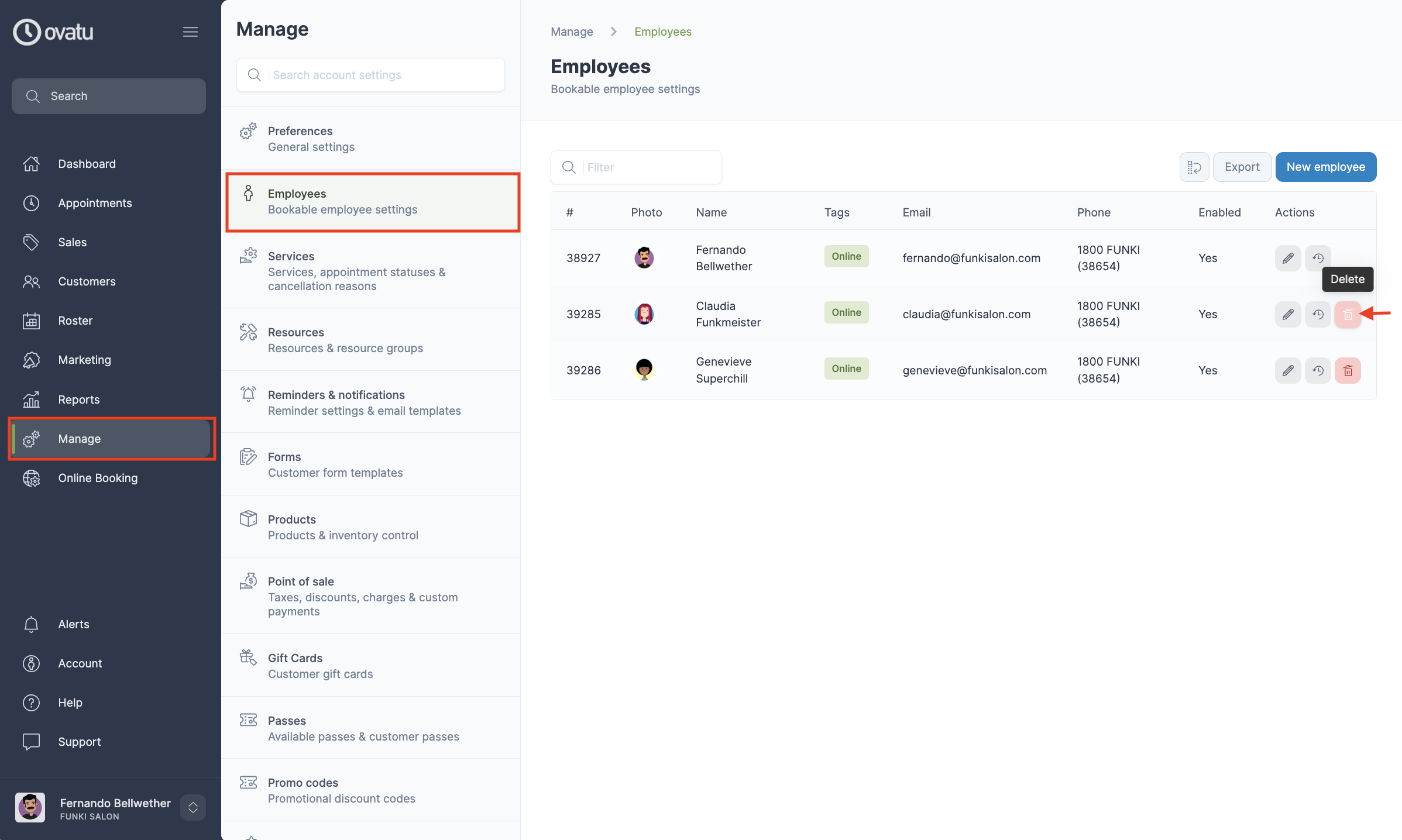Click the reorder icon beside Export

(1194, 167)
